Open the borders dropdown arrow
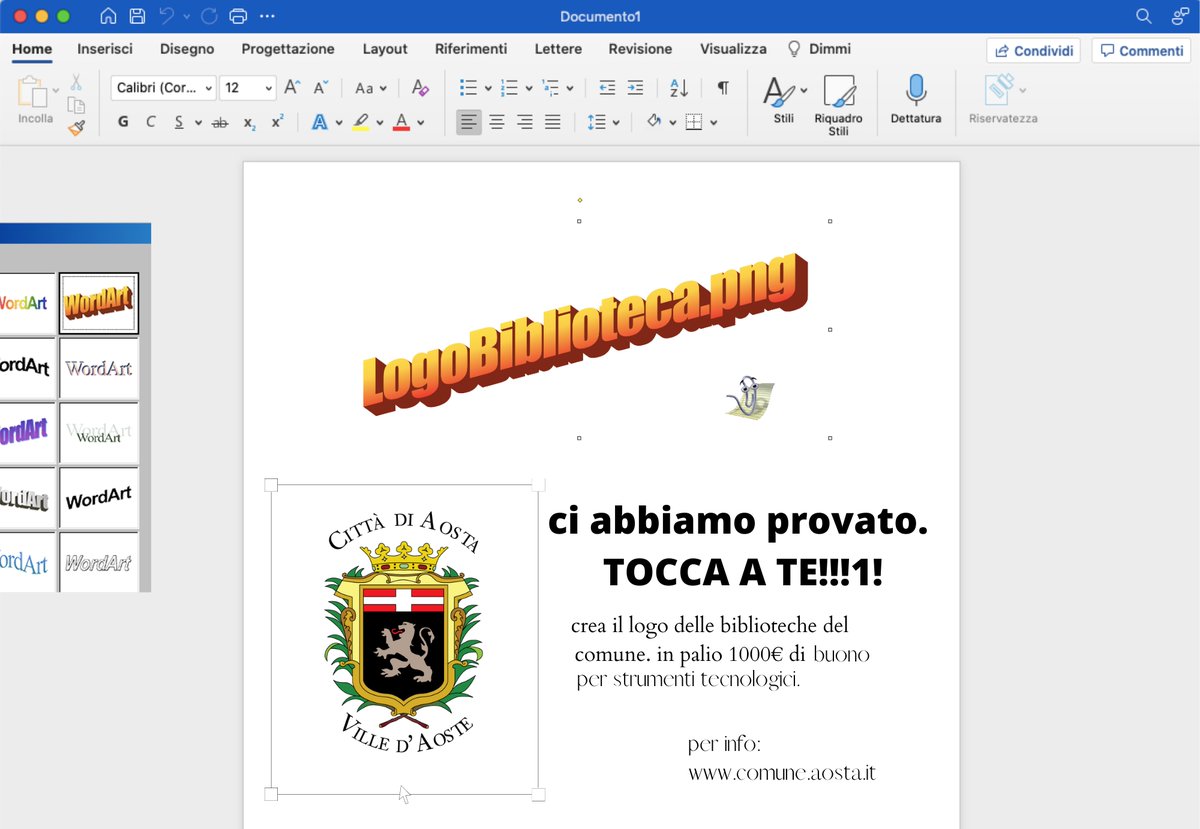Viewport: 1200px width, 829px height. (x=714, y=122)
